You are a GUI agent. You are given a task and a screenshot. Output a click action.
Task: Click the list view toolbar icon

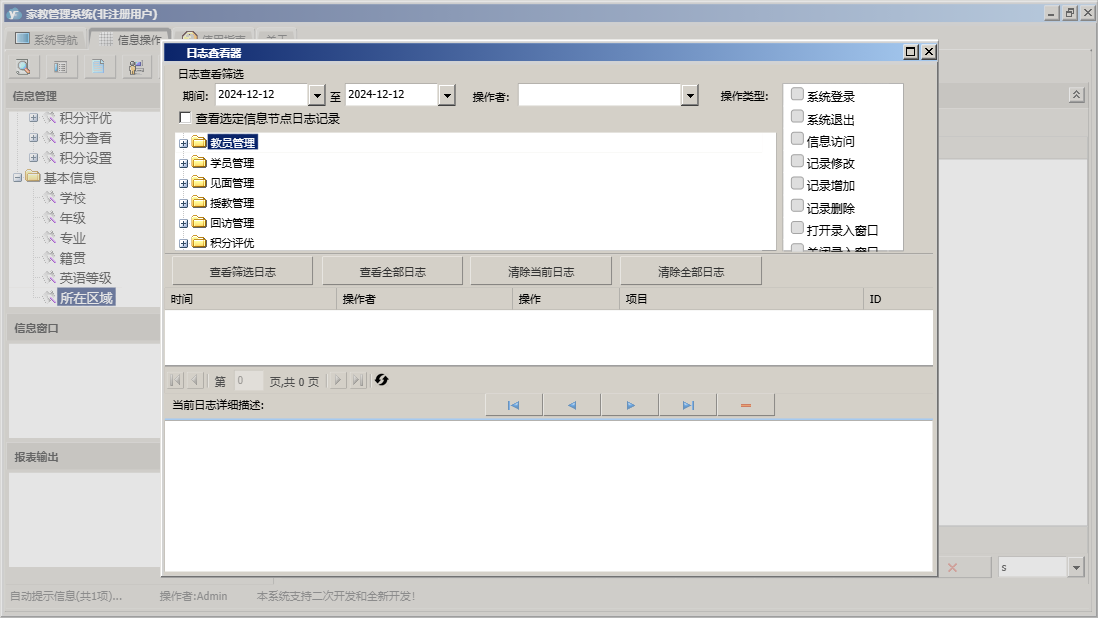[x=61, y=67]
